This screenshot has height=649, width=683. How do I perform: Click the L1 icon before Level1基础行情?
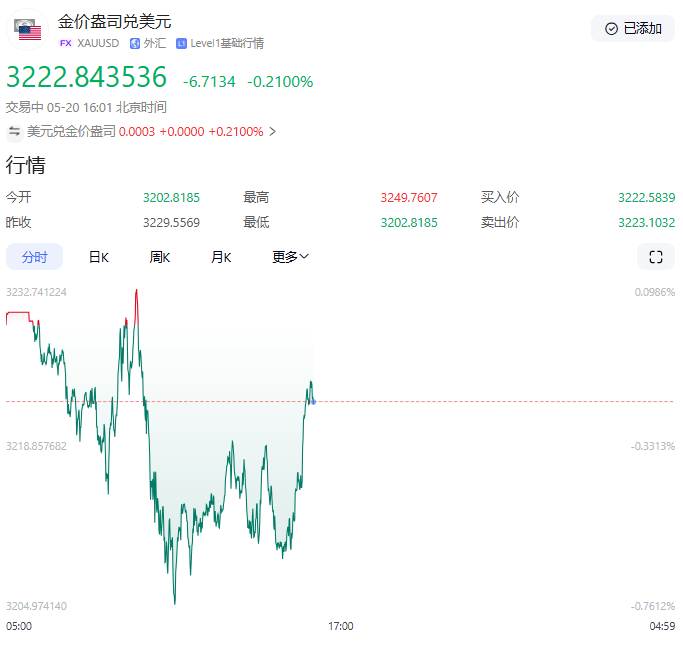point(181,43)
